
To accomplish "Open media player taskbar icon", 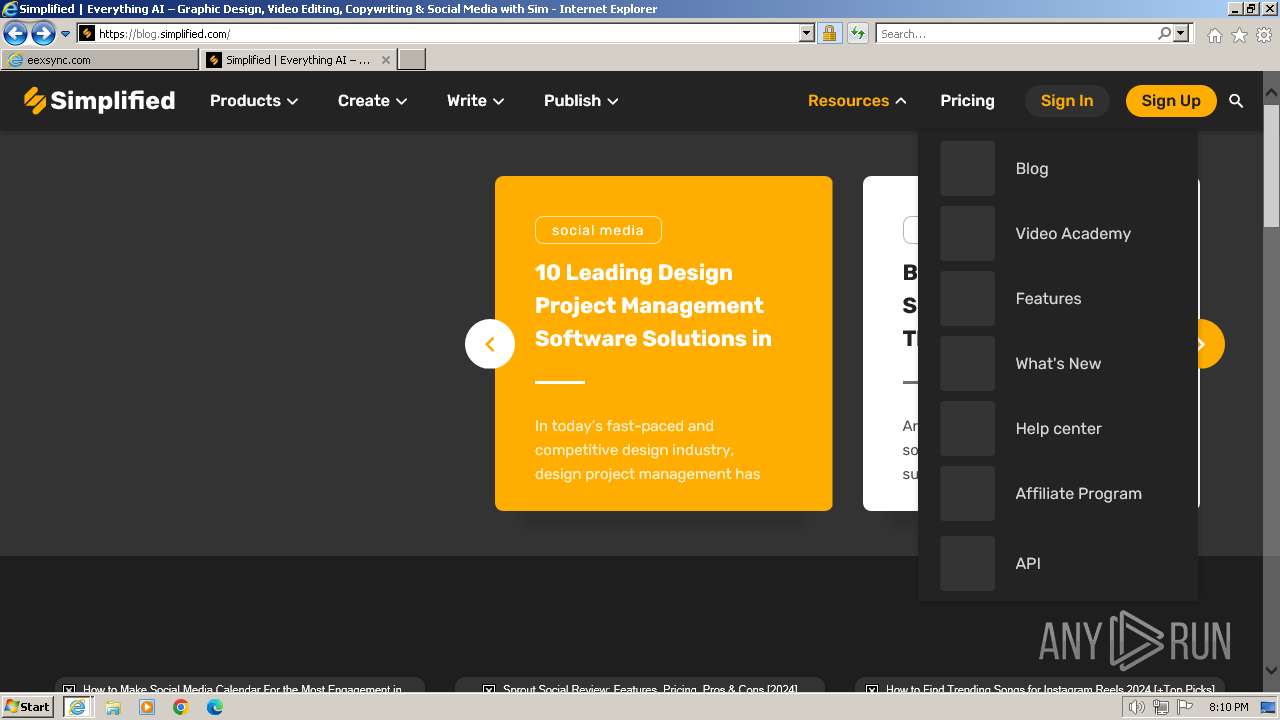I will click(x=147, y=707).
